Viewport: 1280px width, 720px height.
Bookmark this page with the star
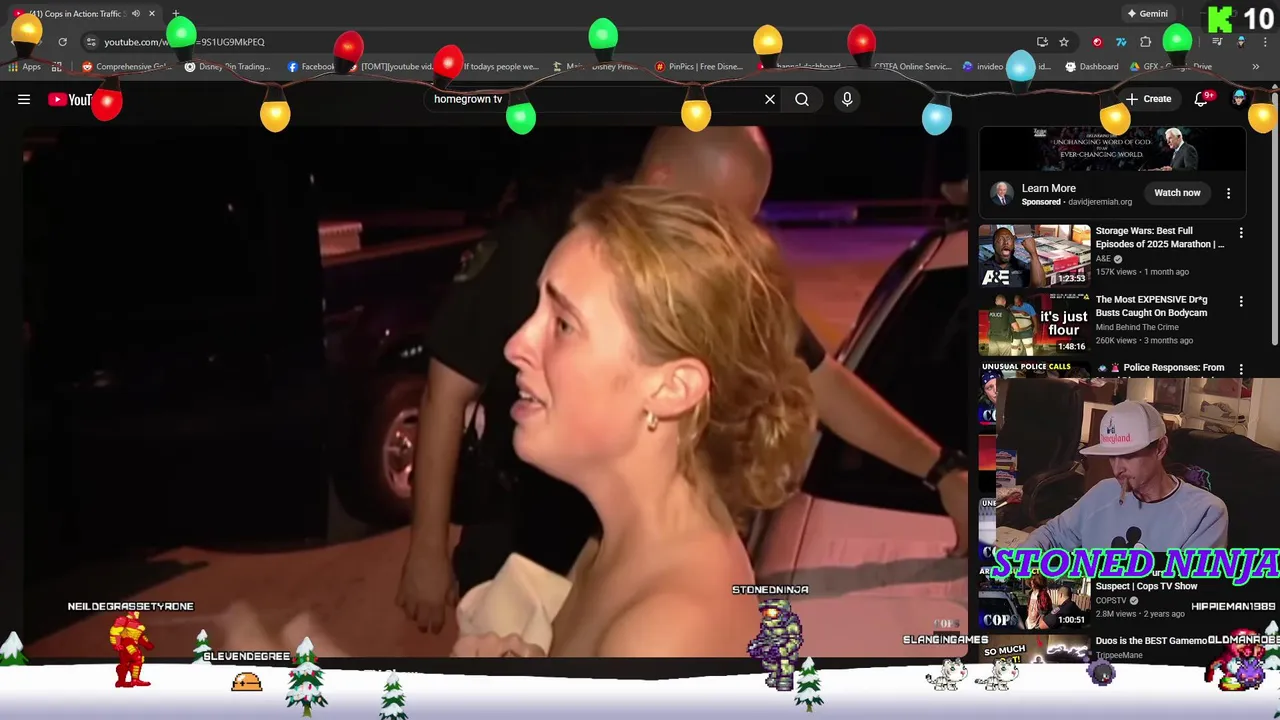pyautogui.click(x=1064, y=42)
